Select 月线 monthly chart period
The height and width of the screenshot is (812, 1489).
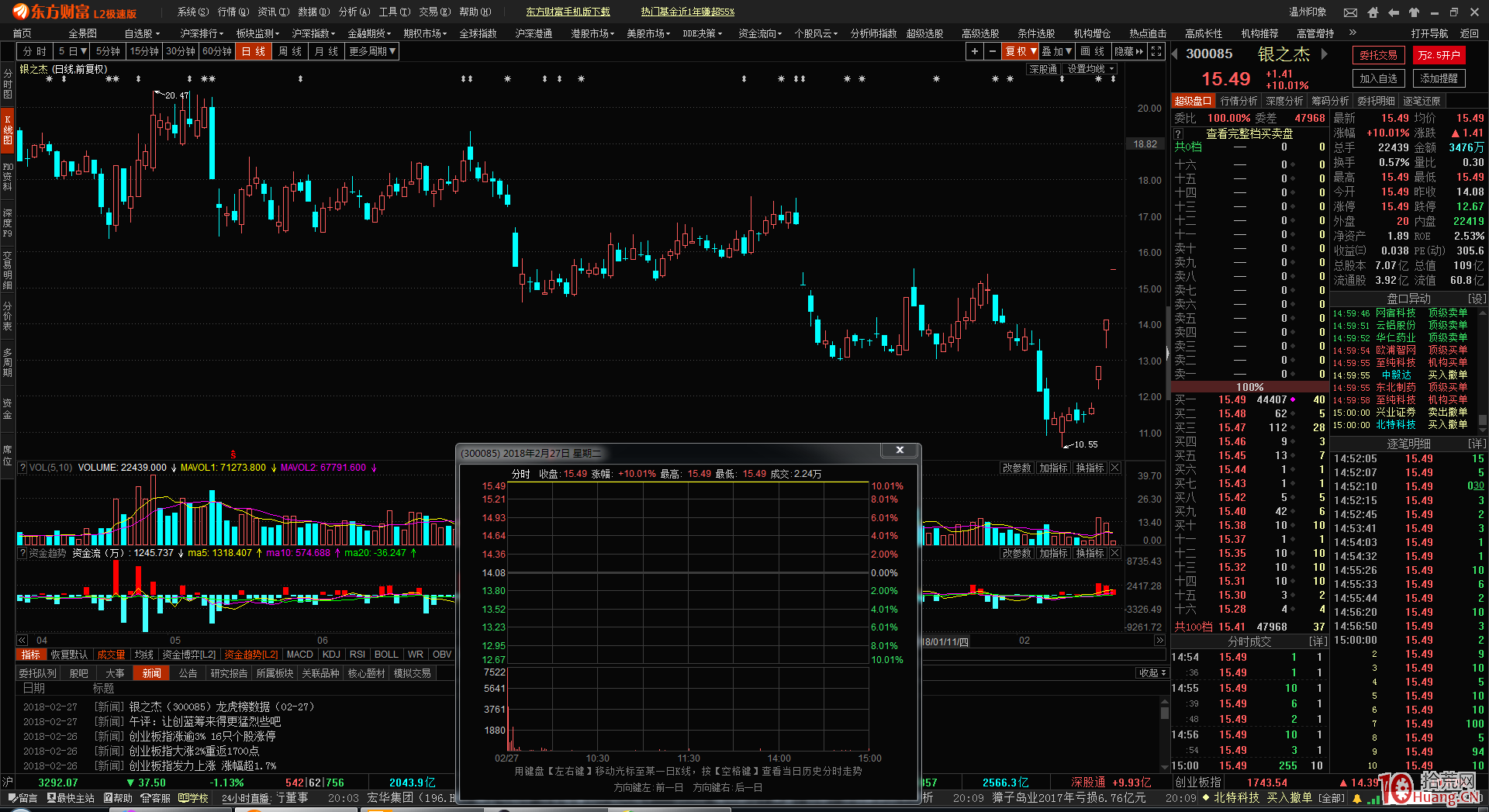click(326, 51)
